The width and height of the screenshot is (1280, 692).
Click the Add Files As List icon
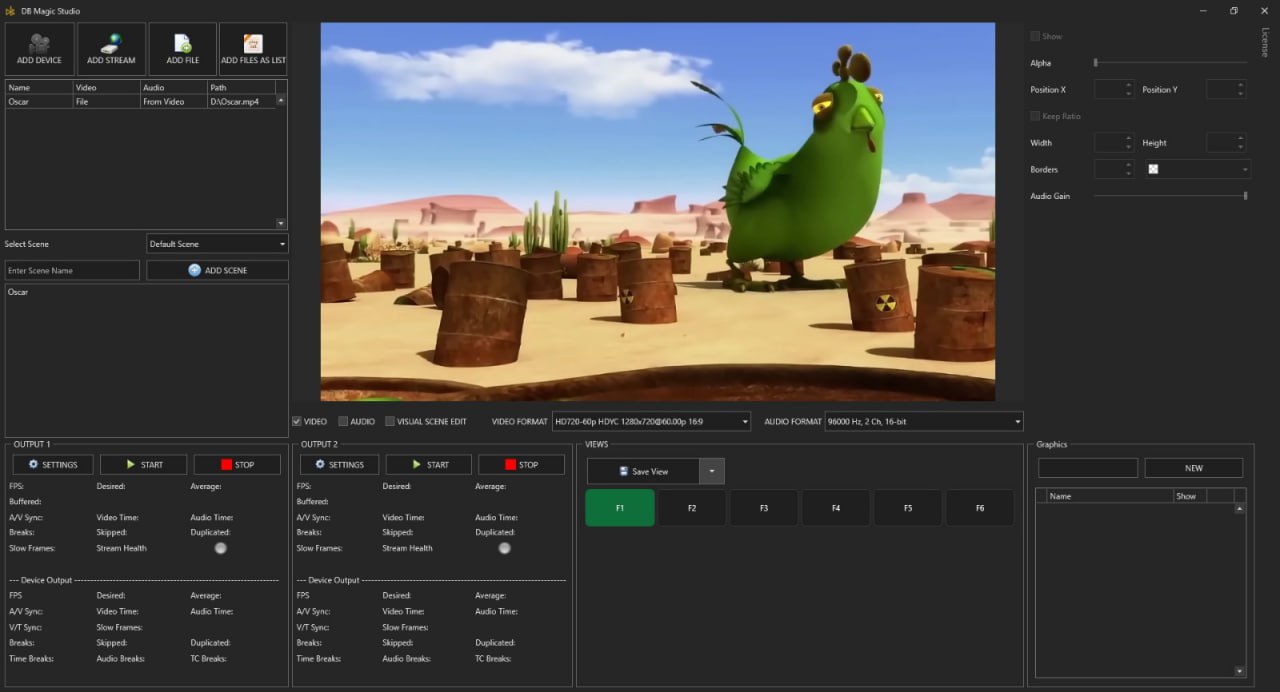point(253,43)
